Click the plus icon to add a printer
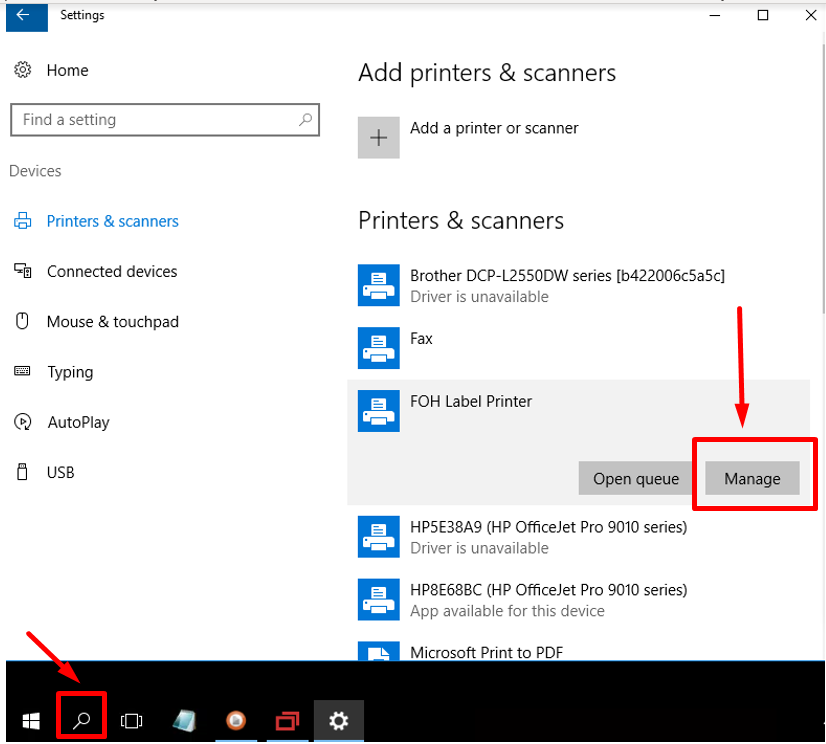 pos(379,138)
